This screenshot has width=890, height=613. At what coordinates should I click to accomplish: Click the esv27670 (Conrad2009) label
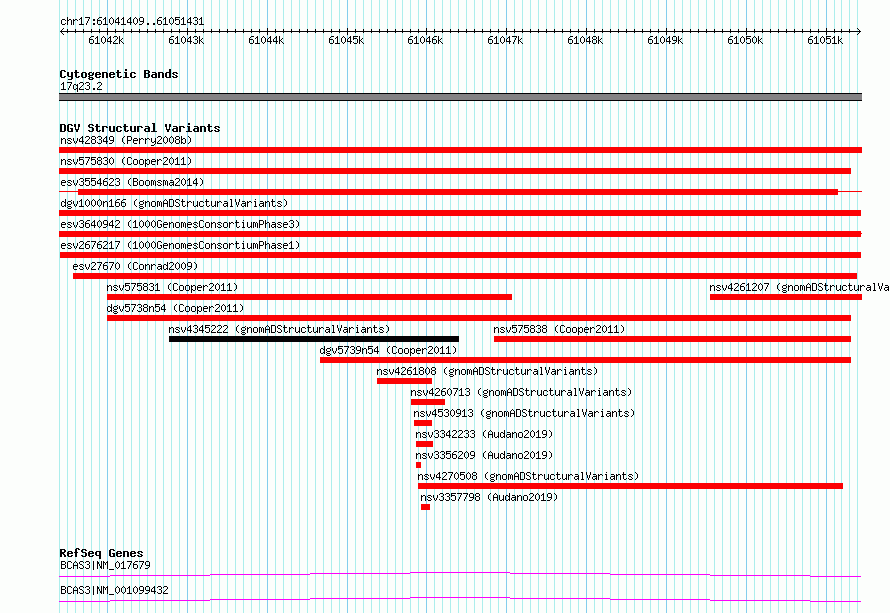click(135, 266)
